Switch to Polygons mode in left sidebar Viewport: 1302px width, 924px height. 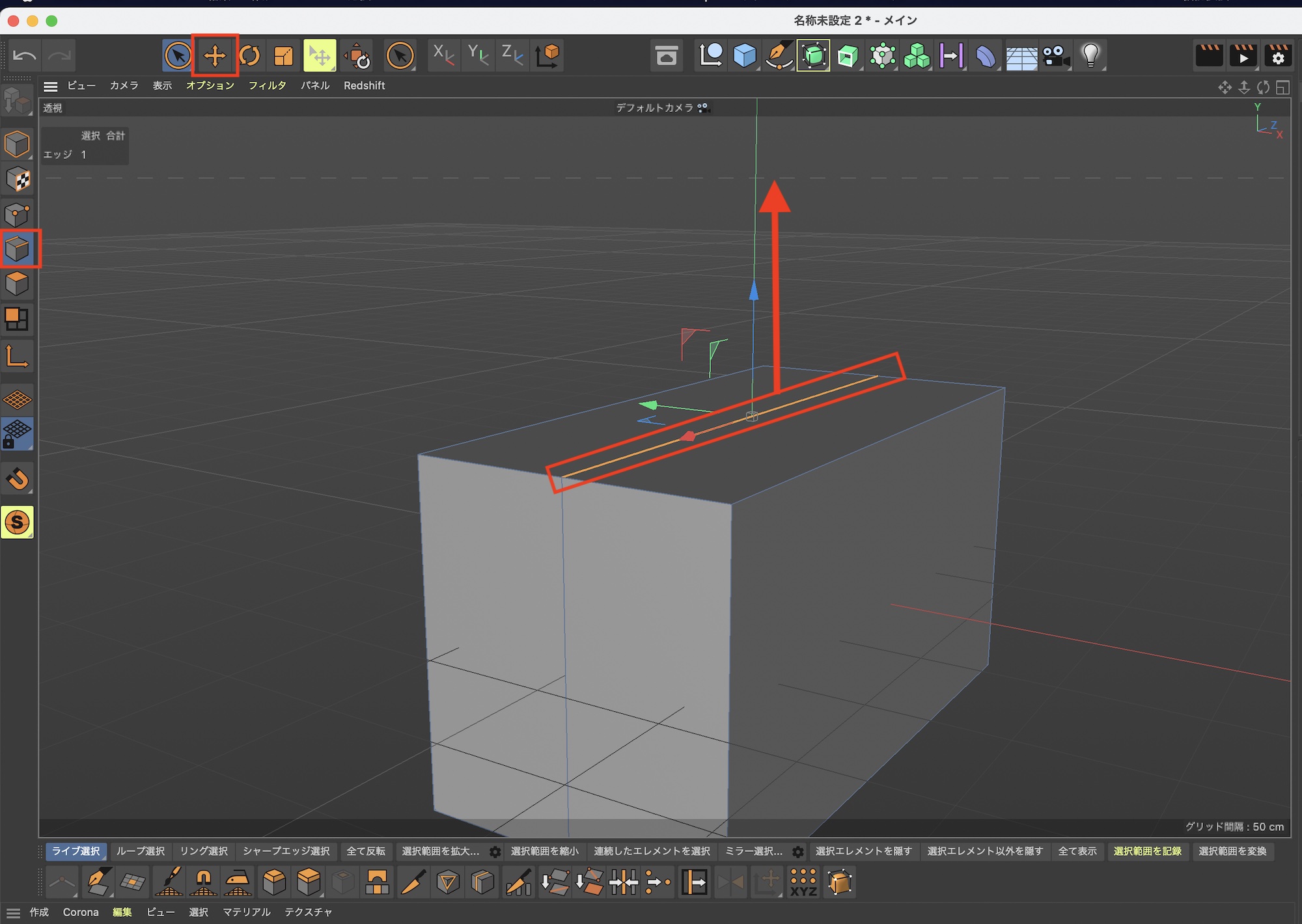click(18, 284)
